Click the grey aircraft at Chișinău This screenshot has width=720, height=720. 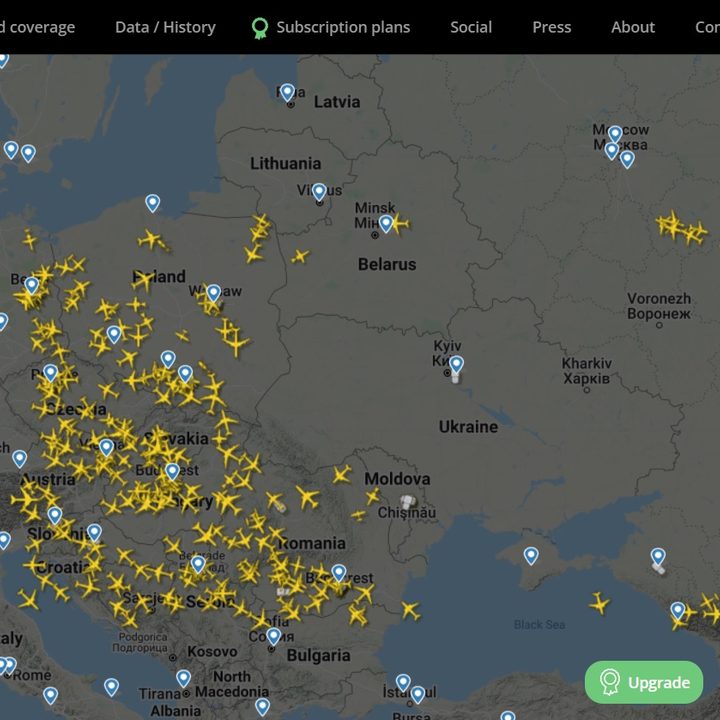pos(407,501)
